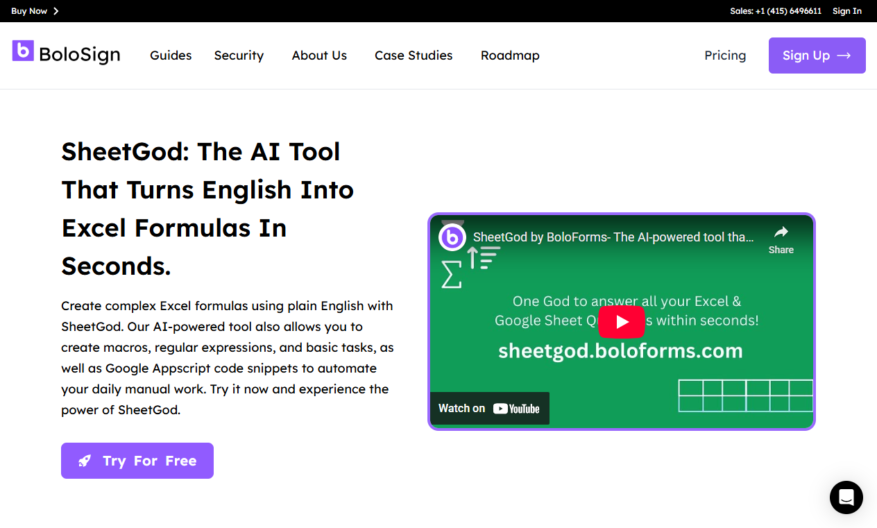Click the paragraph starting 'Create complex Excel formulas'

pos(228,358)
